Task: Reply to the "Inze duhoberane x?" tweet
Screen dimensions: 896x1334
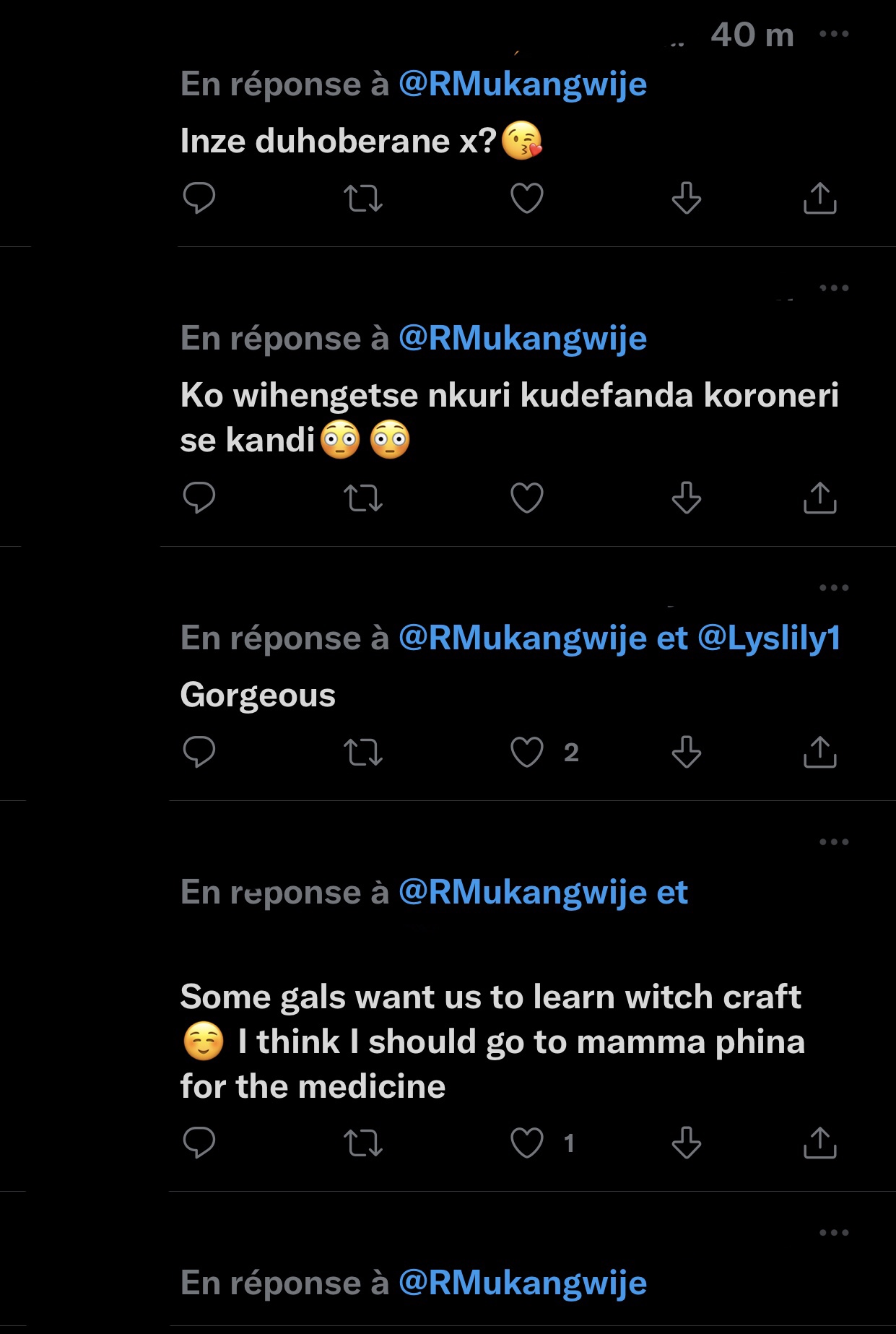Action: 199,198
